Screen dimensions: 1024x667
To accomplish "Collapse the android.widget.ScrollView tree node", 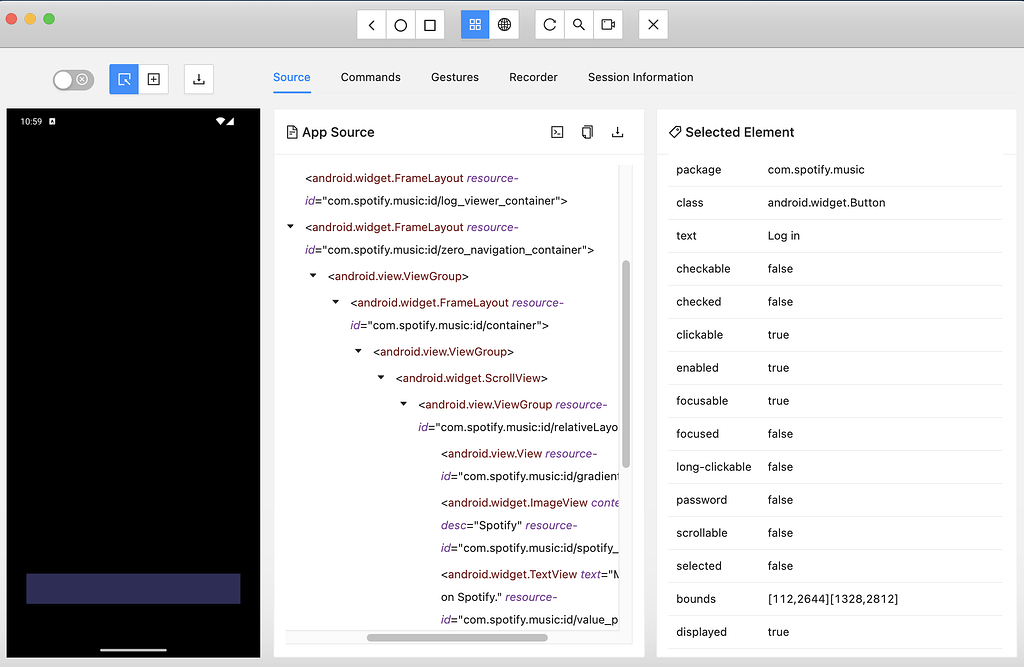I will [380, 378].
